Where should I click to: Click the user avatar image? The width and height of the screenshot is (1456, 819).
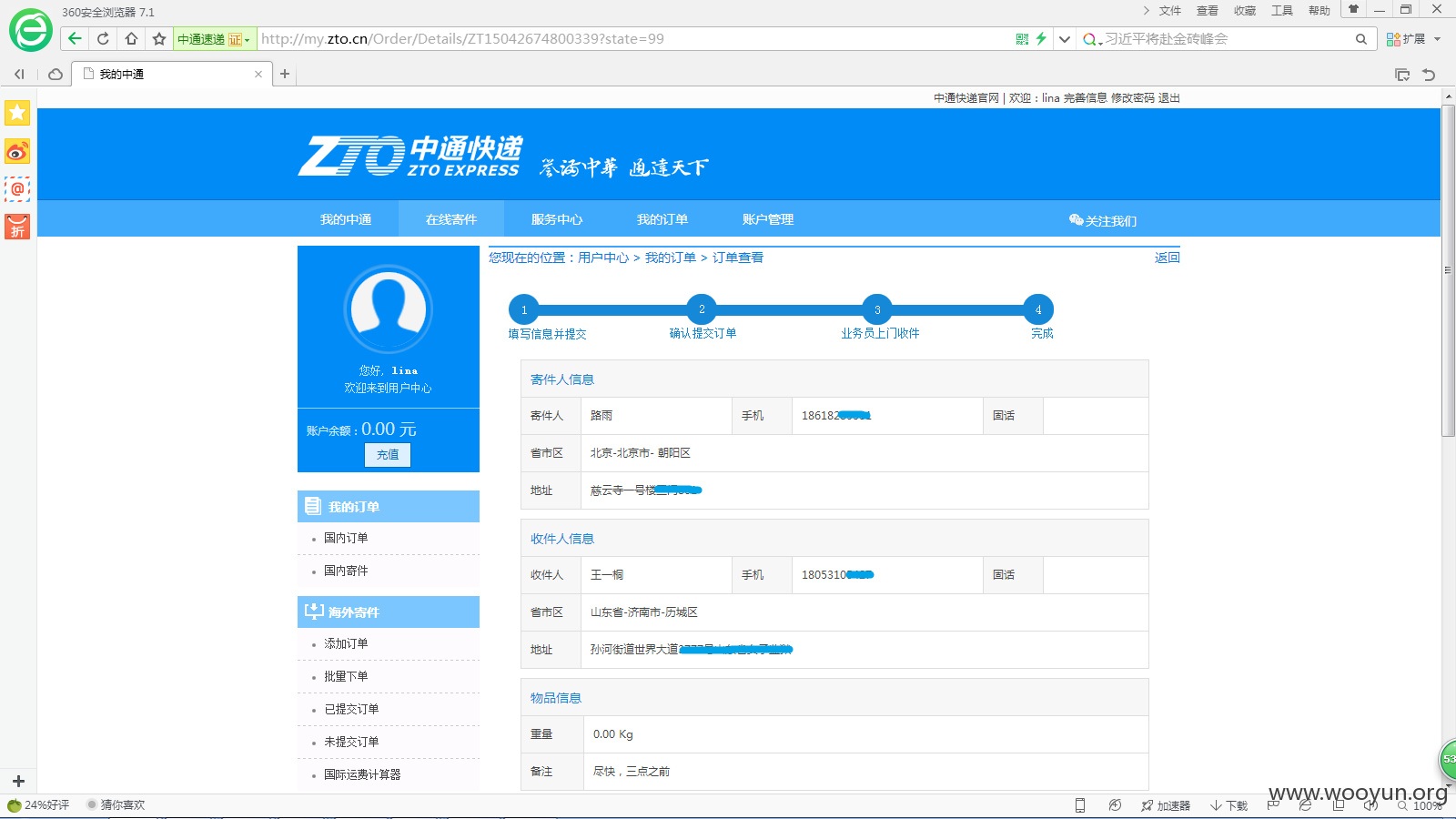pos(389,308)
